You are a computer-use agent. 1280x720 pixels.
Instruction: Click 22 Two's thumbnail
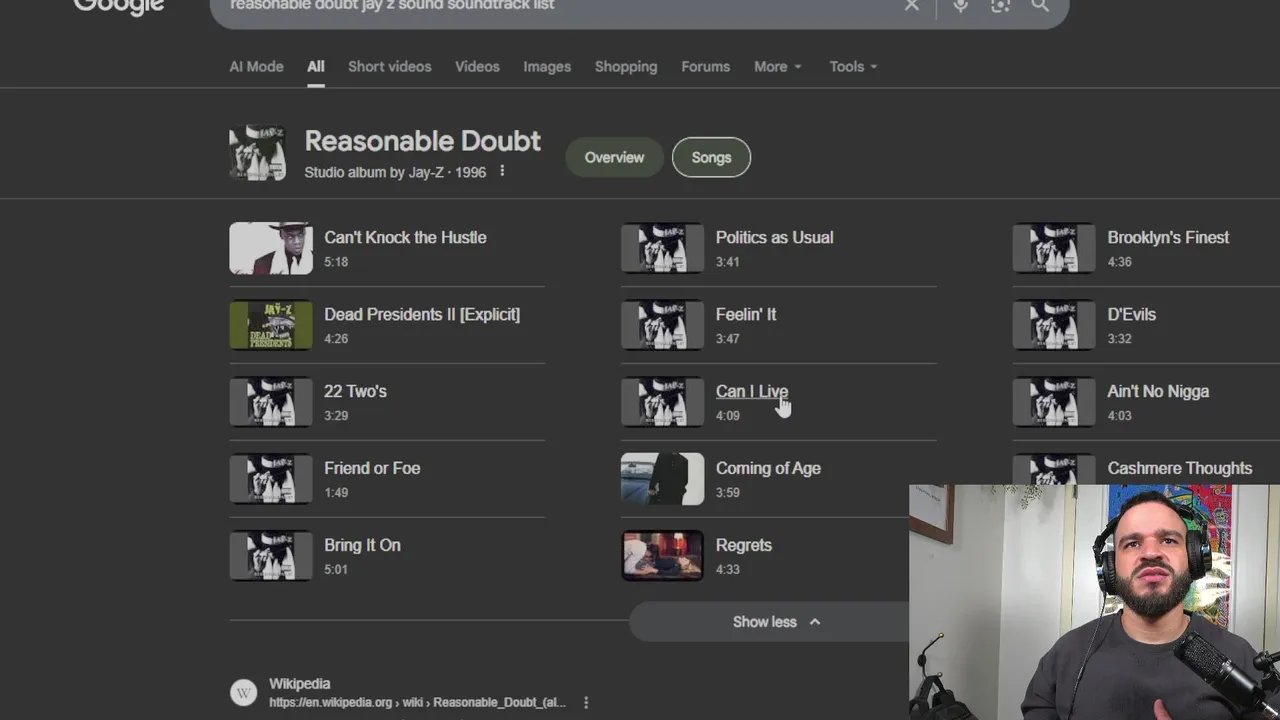click(271, 402)
